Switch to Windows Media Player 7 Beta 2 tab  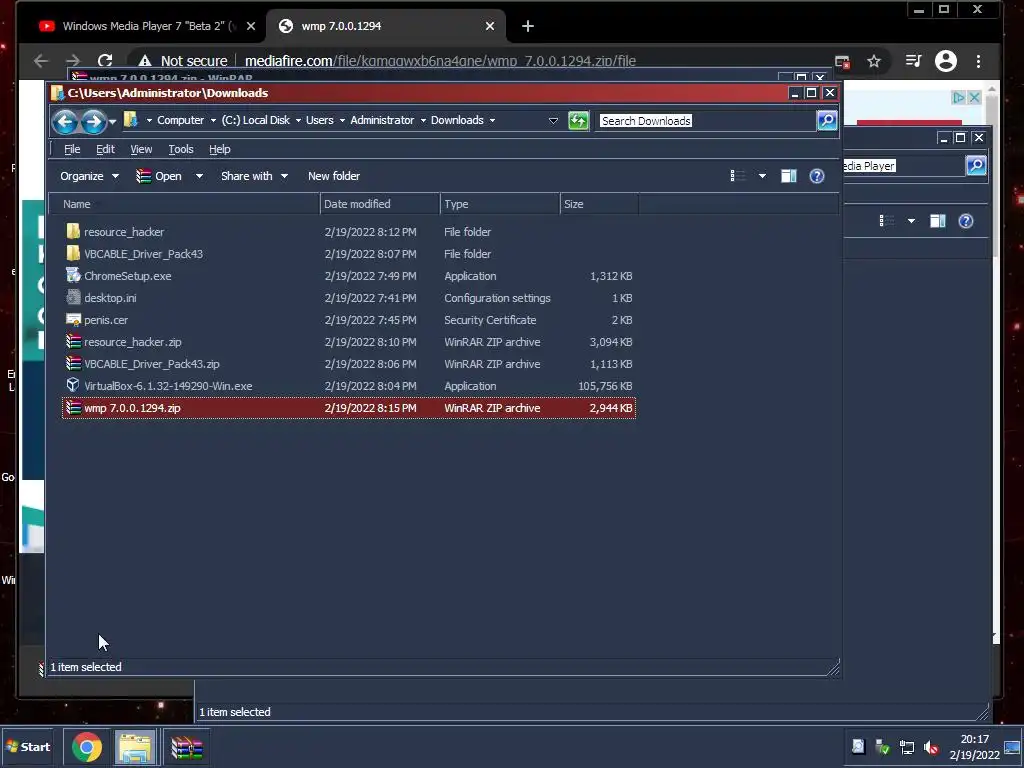pos(147,26)
